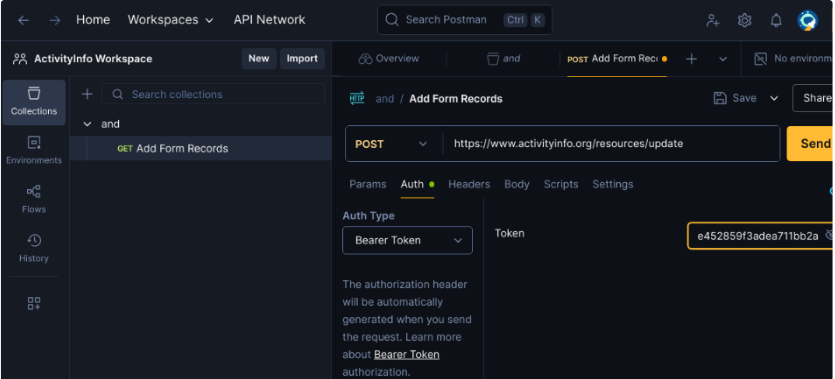The width and height of the screenshot is (835, 379).
Task: Open the Bearer Token documentation link
Action: pyautogui.click(x=407, y=355)
